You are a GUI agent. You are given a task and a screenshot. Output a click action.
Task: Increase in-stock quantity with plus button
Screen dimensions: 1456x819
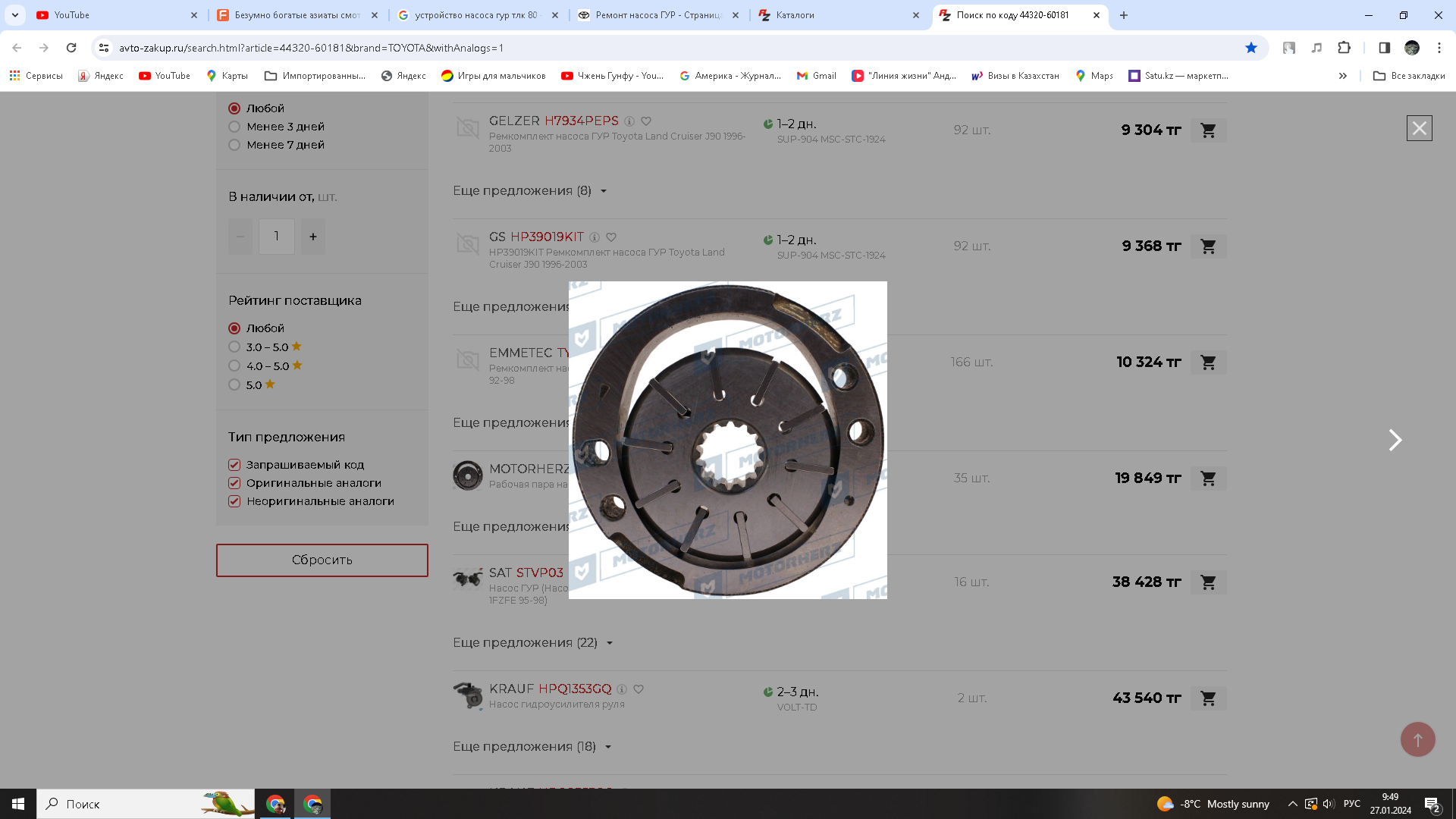(x=313, y=237)
